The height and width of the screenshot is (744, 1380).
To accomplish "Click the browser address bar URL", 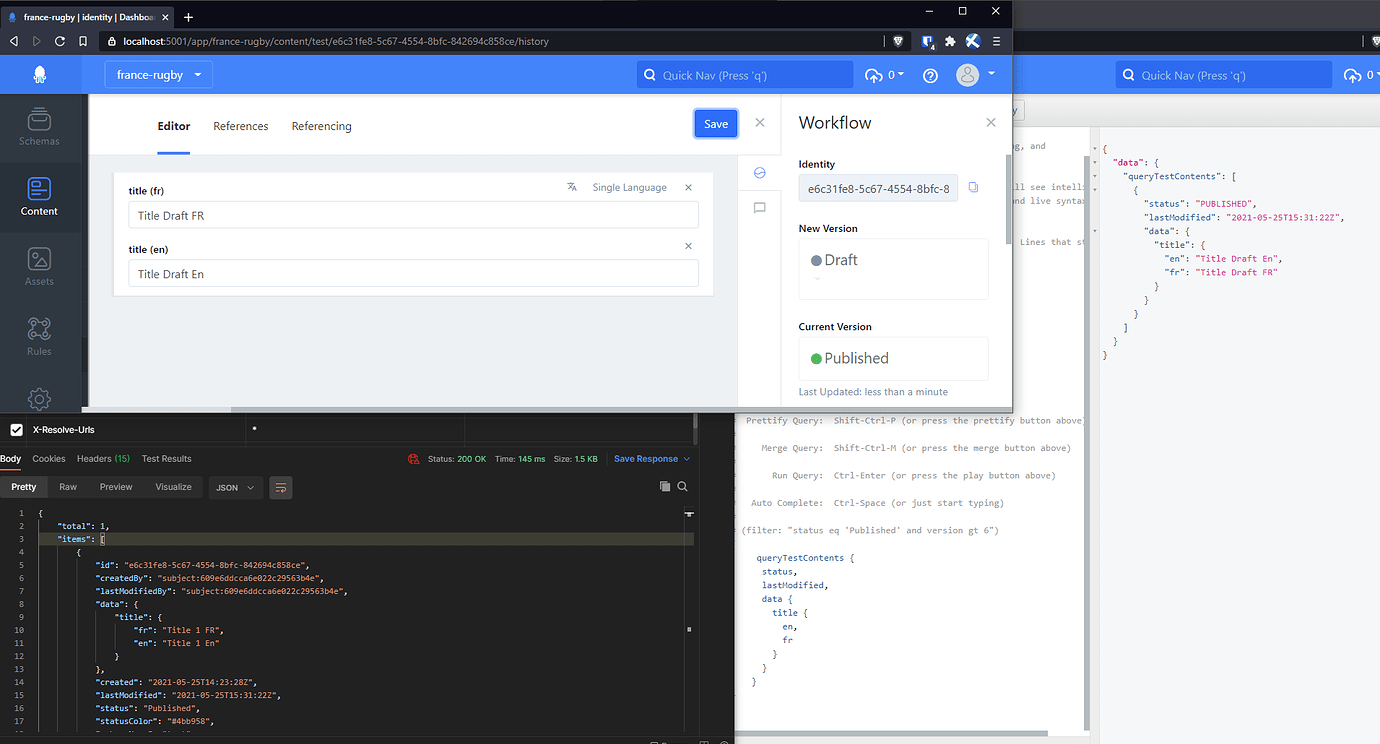I will tap(336, 41).
